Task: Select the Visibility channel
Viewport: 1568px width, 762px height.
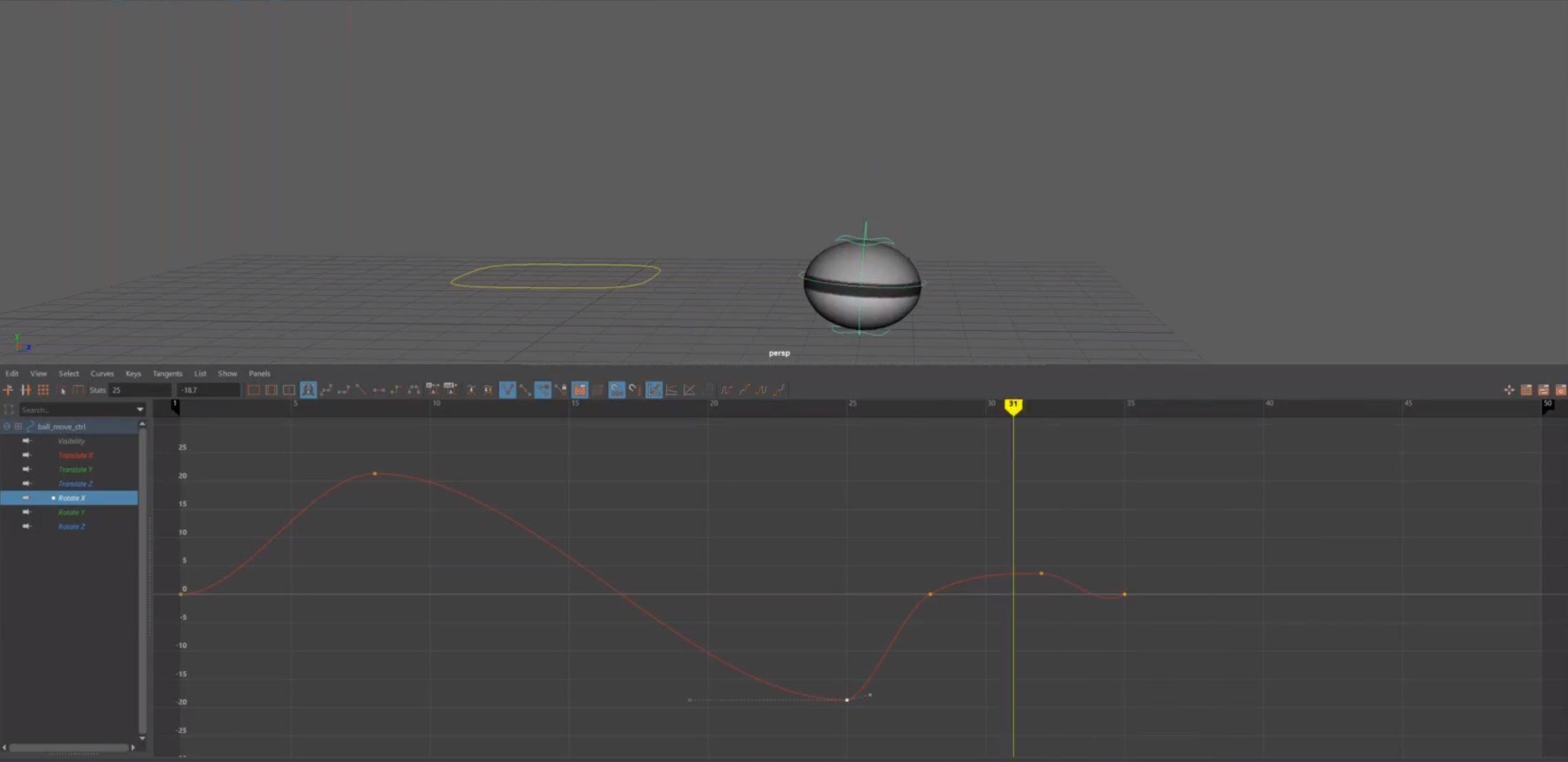Action: [x=71, y=441]
